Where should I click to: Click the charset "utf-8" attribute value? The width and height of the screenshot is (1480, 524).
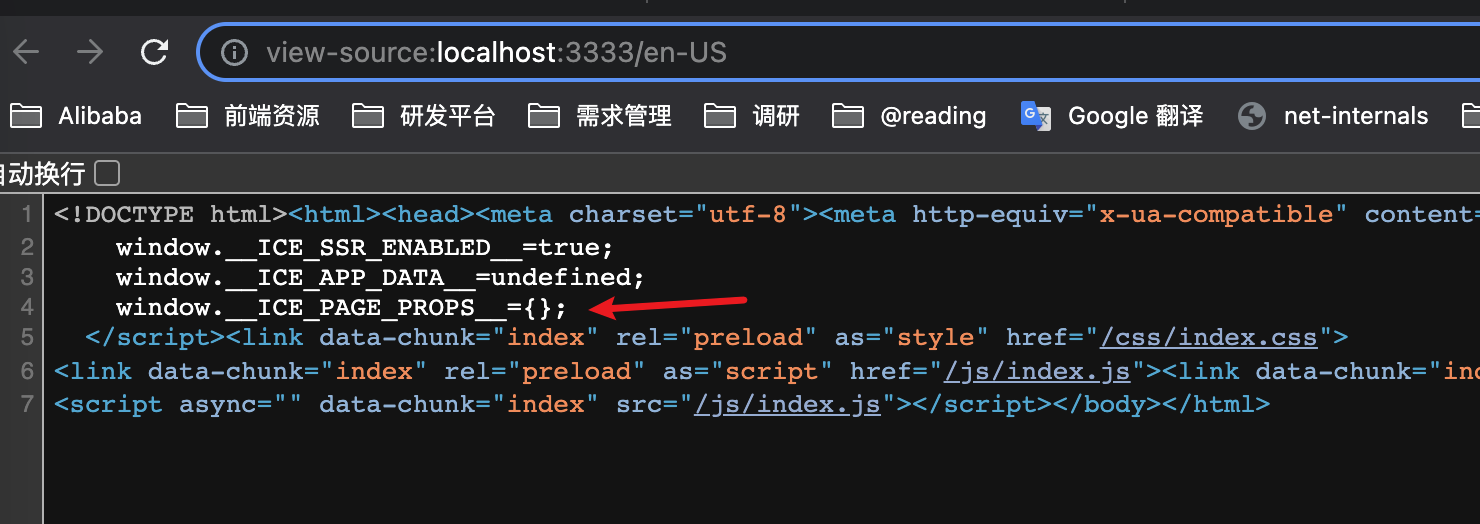(x=747, y=214)
